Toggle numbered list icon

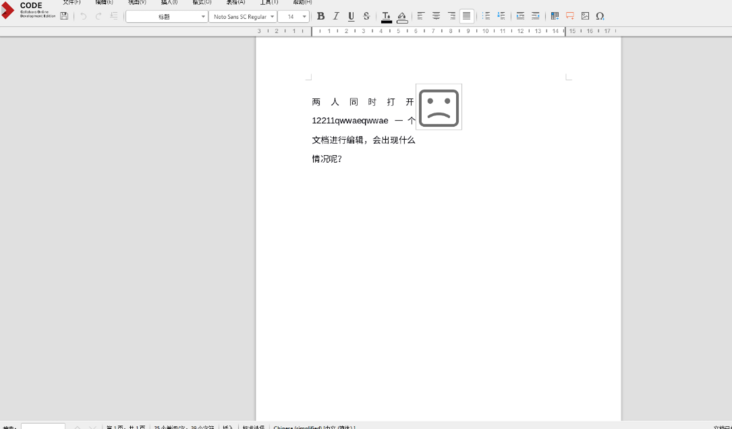pos(501,16)
